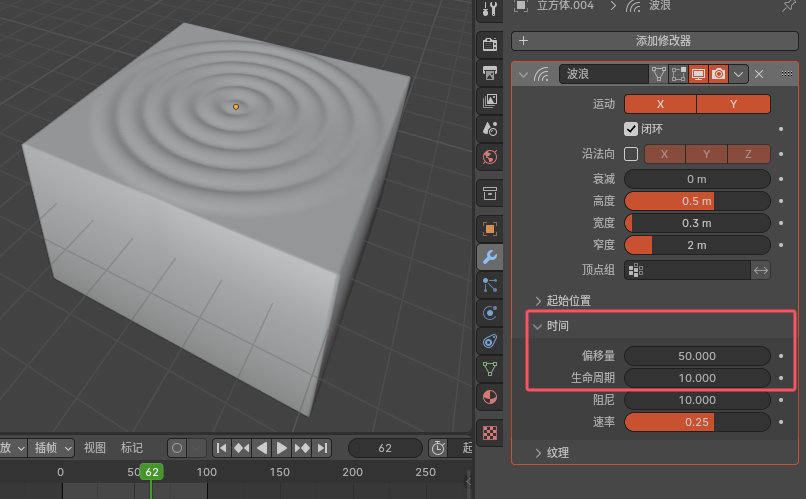Open the 视图 menu in timeline
The height and width of the screenshot is (499, 806).
click(95, 447)
